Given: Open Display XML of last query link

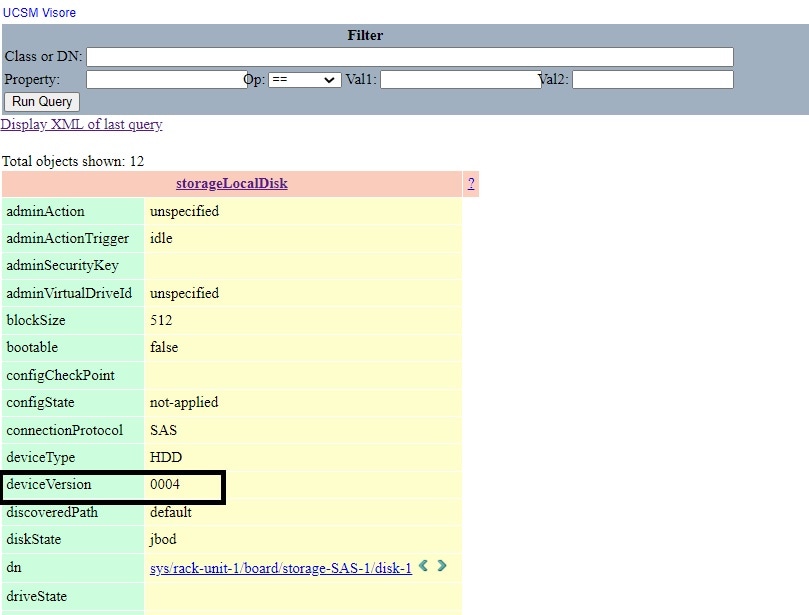Looking at the screenshot, I should coord(82,124).
